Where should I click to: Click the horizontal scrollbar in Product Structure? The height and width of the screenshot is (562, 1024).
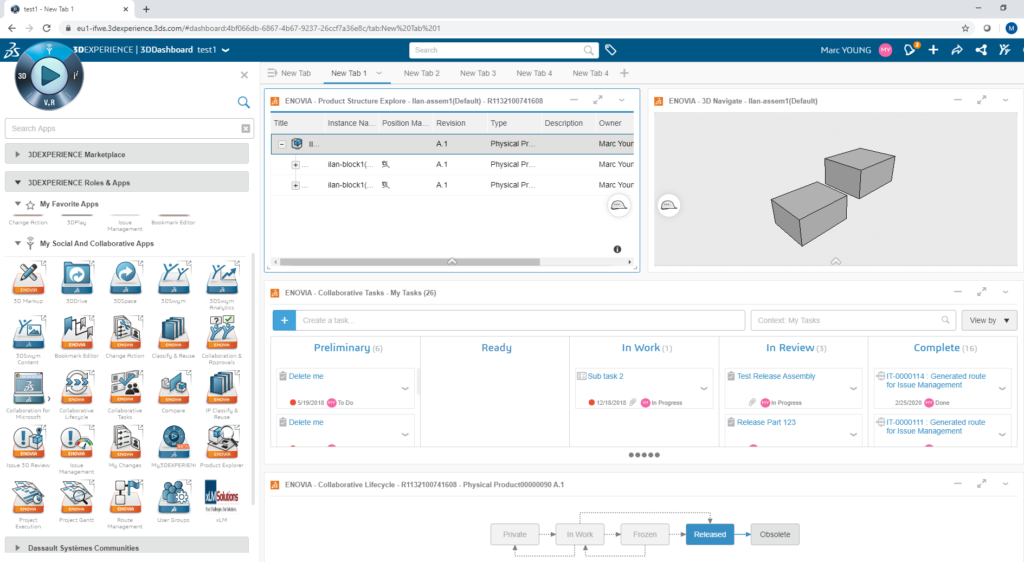click(x=410, y=262)
